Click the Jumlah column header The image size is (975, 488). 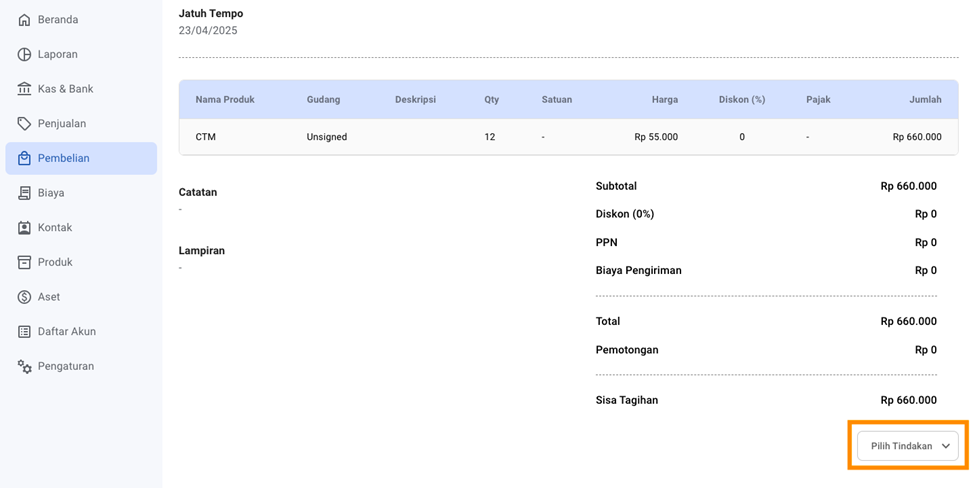click(925, 100)
